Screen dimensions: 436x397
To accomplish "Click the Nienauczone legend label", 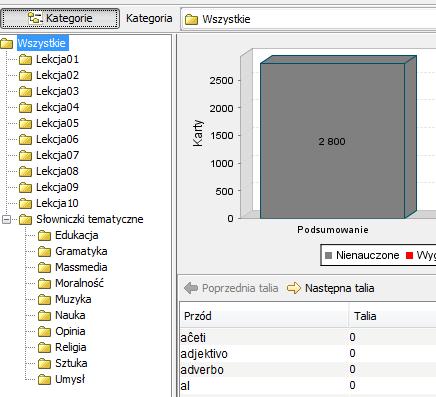I will pos(367,255).
